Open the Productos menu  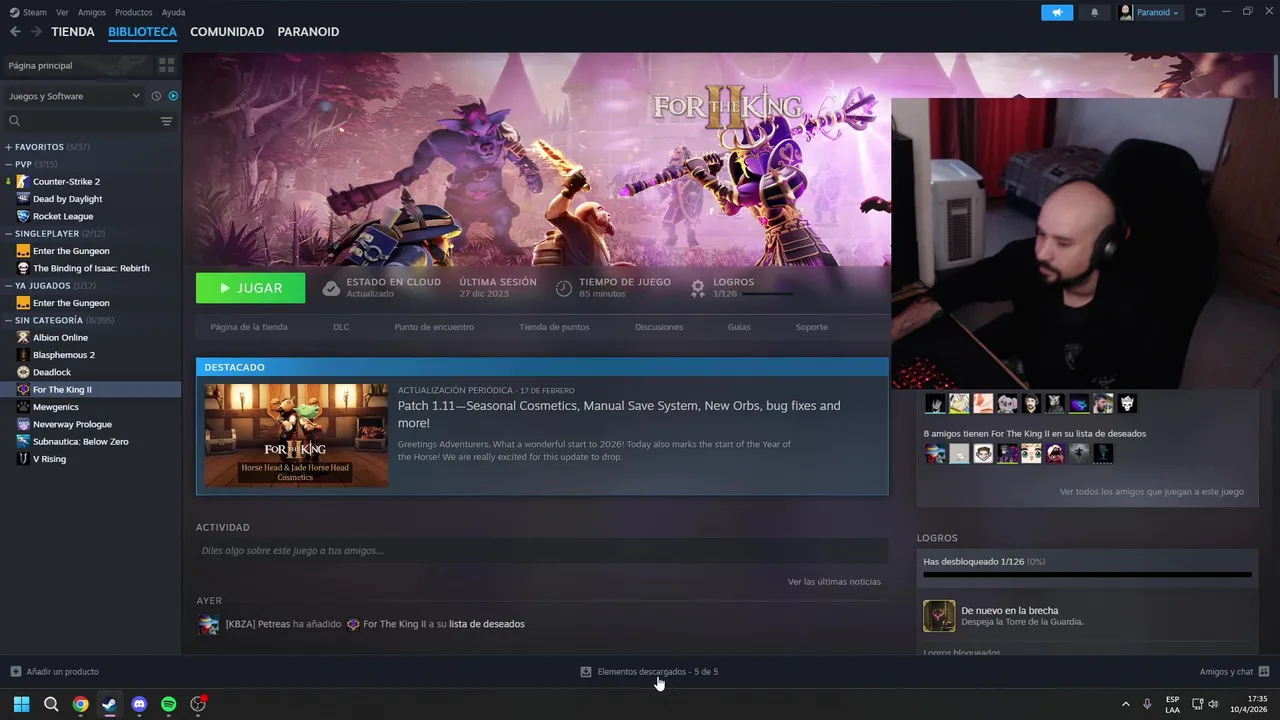(x=133, y=12)
